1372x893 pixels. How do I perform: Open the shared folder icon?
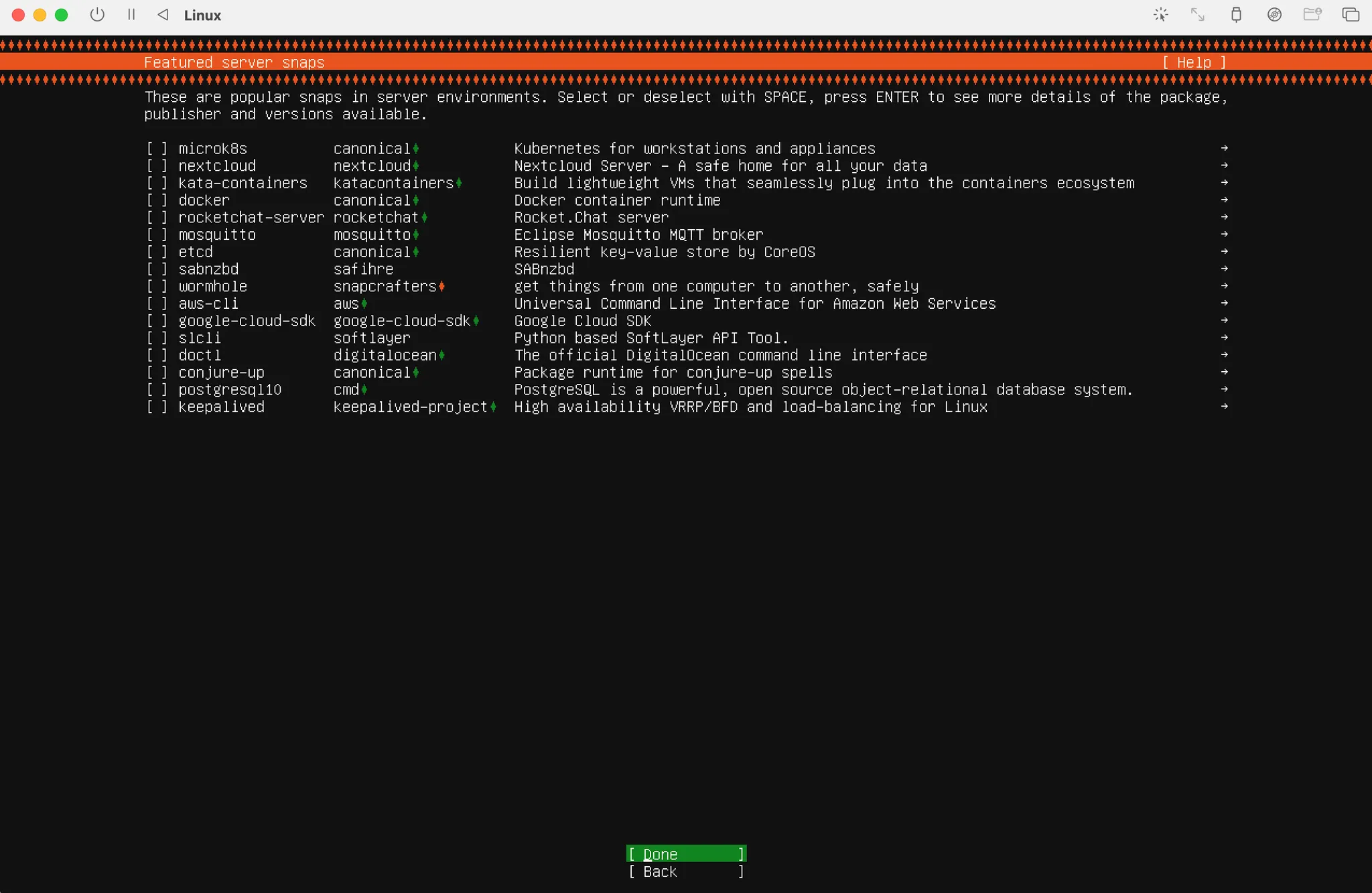point(1312,15)
